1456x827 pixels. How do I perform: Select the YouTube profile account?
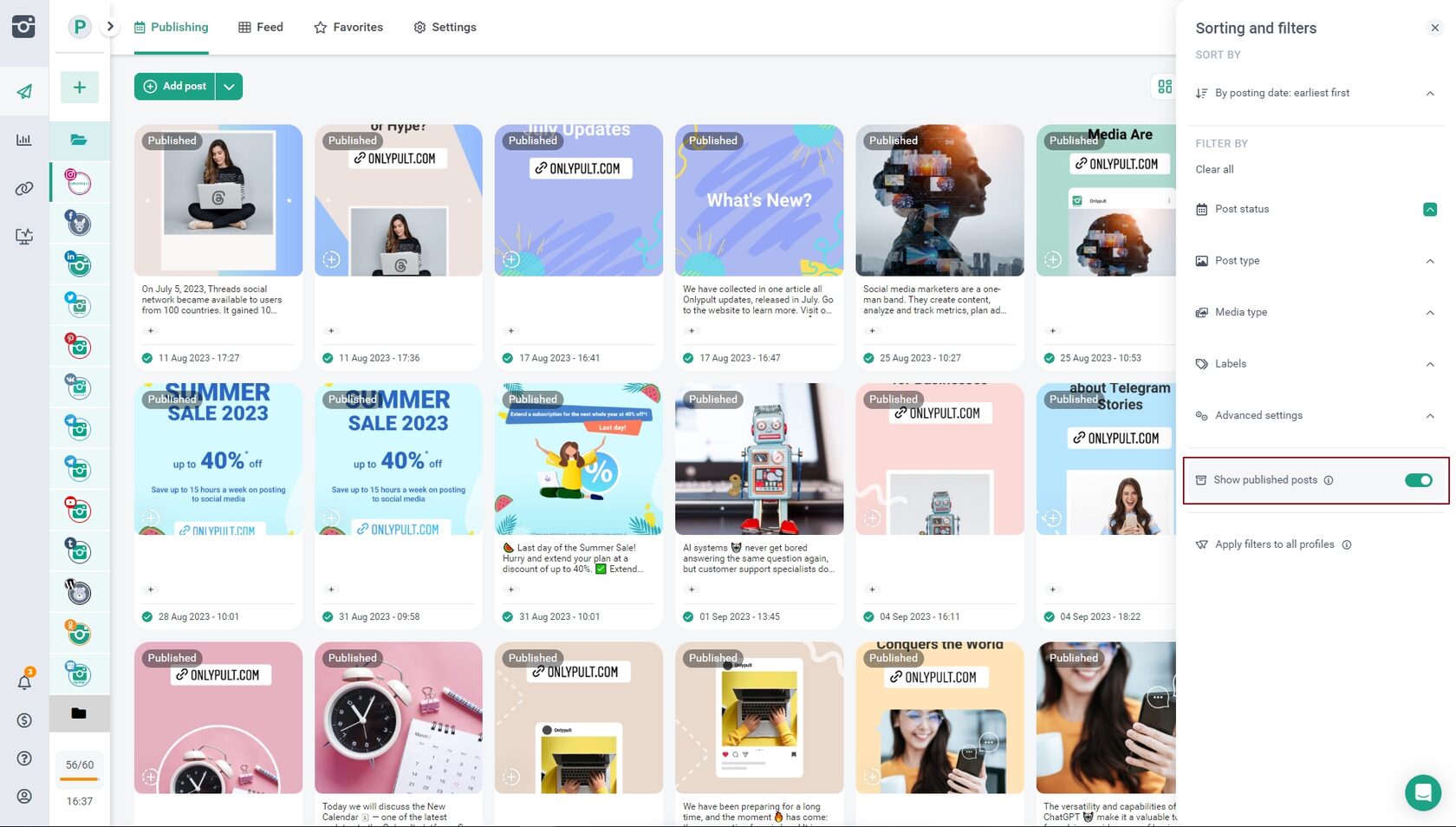(x=79, y=510)
